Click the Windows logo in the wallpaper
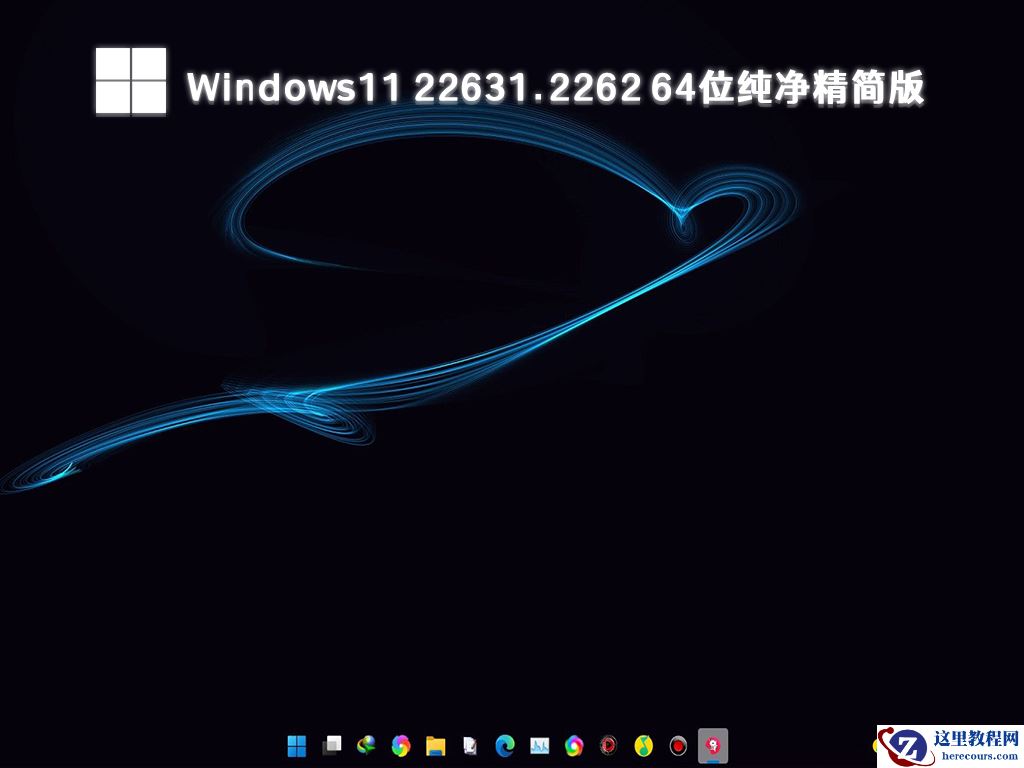The height and width of the screenshot is (768, 1024). [x=129, y=85]
